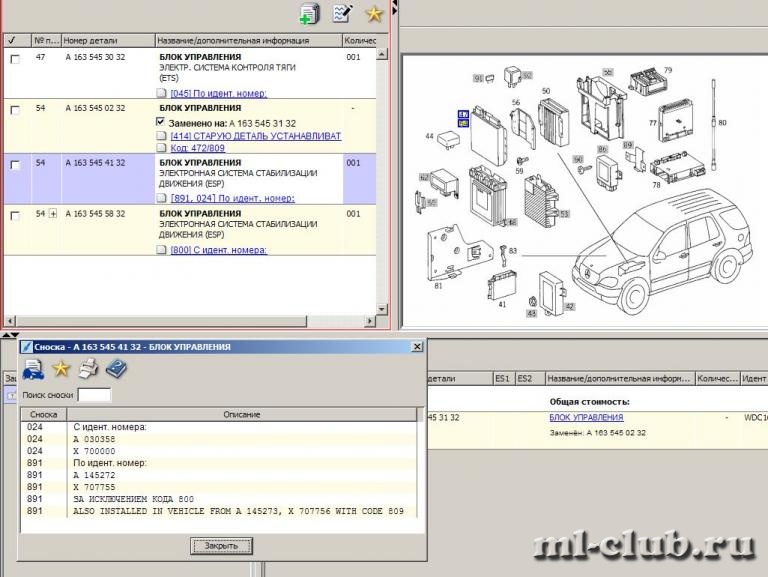Image resolution: width=768 pixels, height=577 pixels.
Task: Open the help book icon in footnote dialog
Action: coord(116,370)
